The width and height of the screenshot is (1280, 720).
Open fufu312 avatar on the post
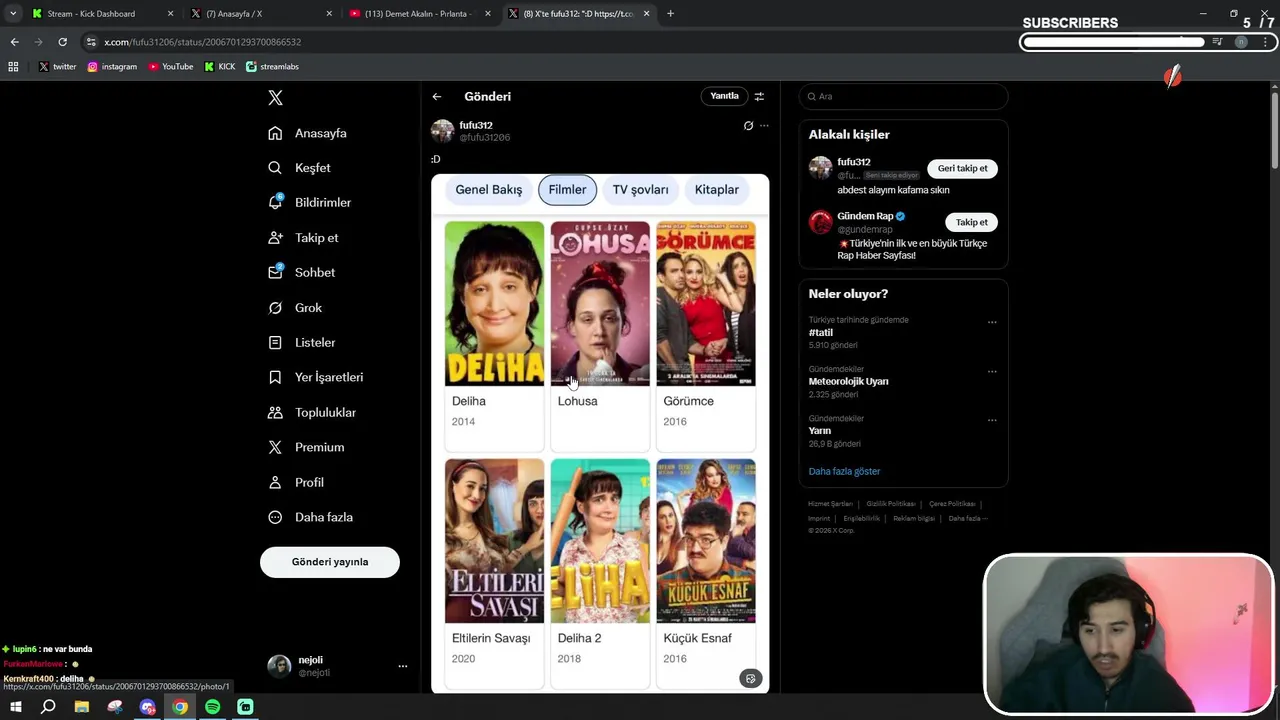(x=442, y=131)
